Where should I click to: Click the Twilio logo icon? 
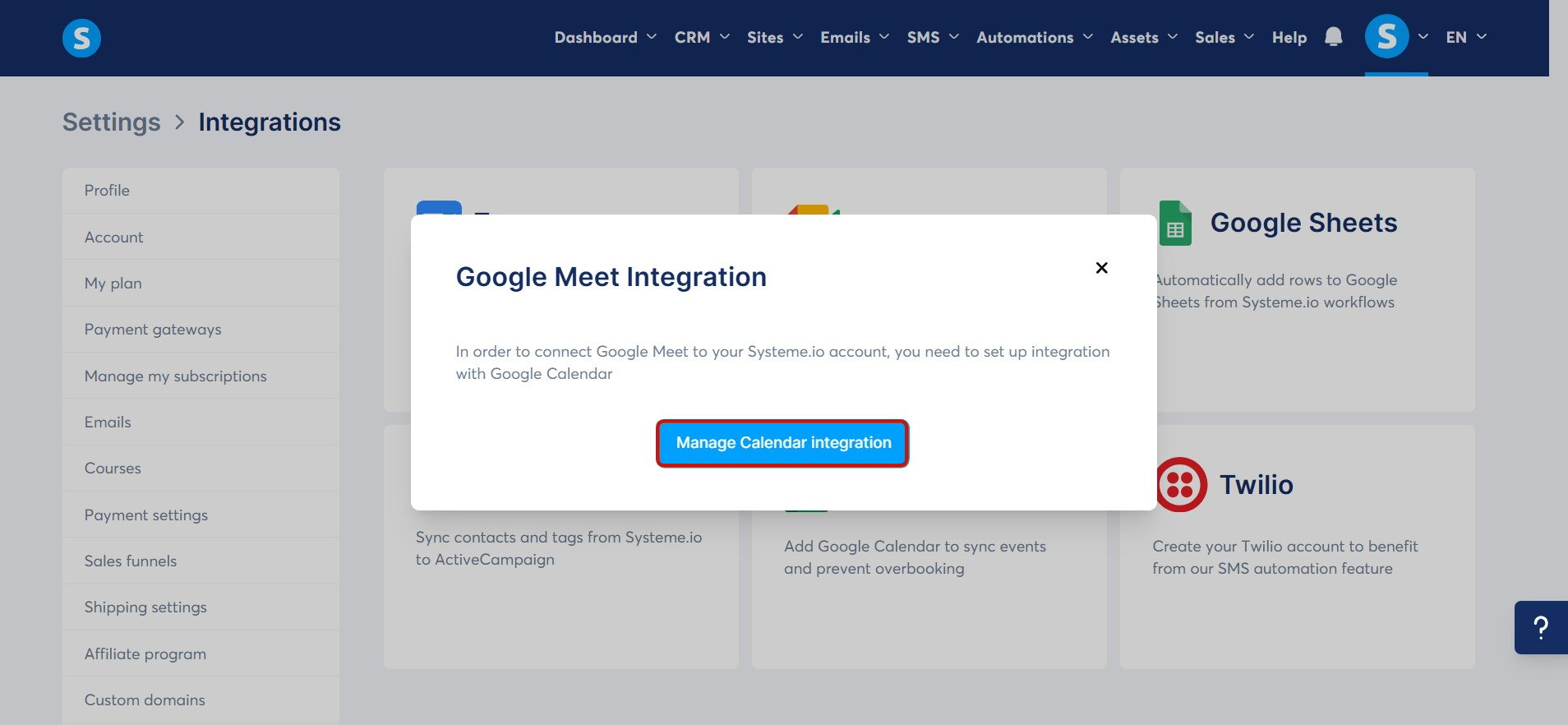tap(1181, 485)
